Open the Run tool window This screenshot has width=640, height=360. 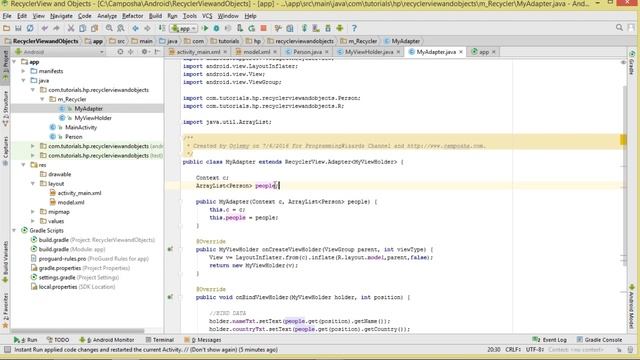[25, 340]
